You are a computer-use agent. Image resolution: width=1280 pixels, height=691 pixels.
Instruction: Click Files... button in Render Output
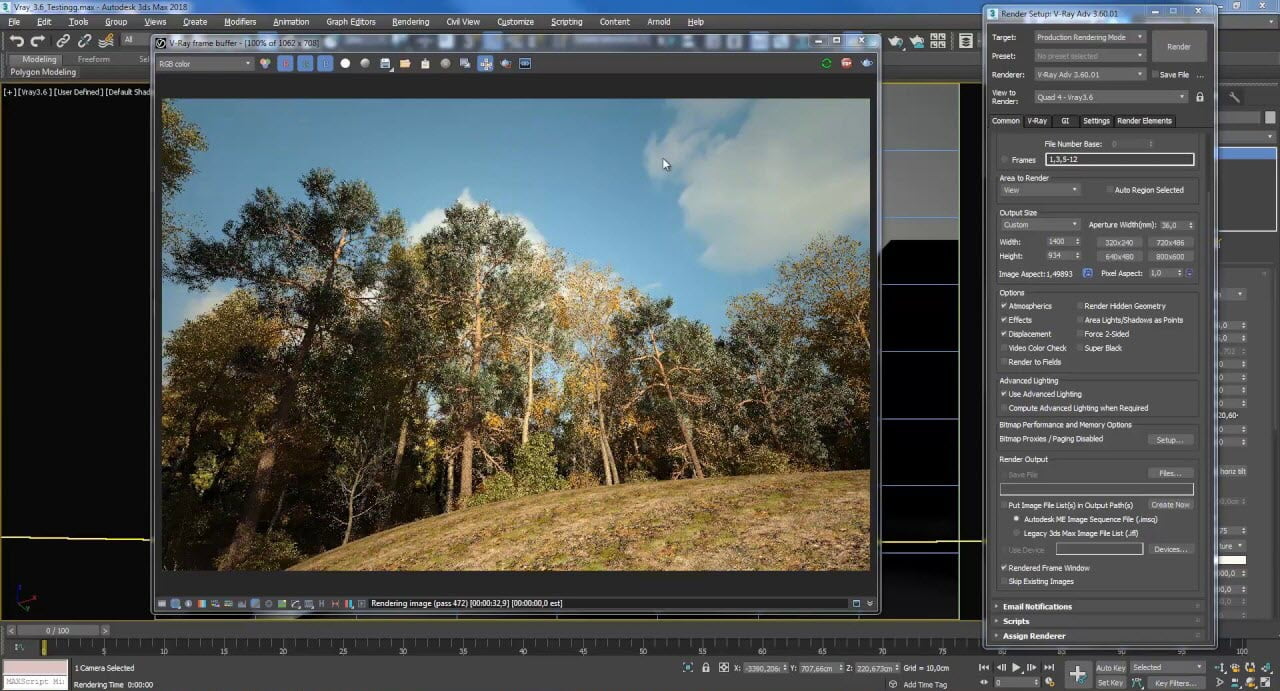1170,473
